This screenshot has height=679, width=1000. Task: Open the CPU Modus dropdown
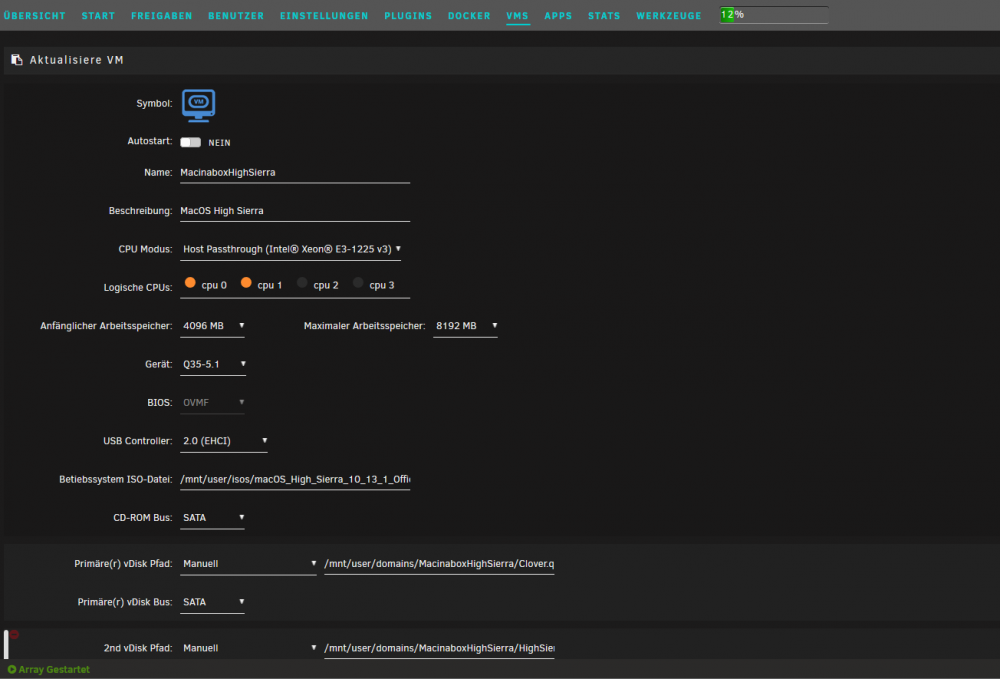pos(291,249)
